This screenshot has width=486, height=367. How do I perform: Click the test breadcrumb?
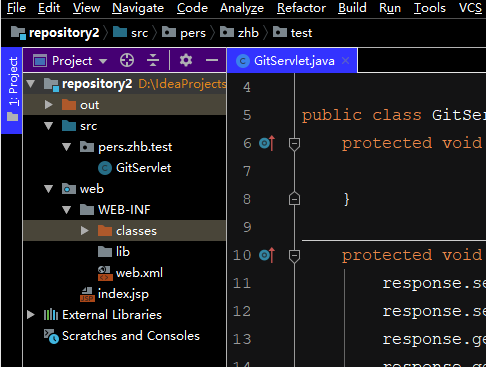pyautogui.click(x=292, y=33)
